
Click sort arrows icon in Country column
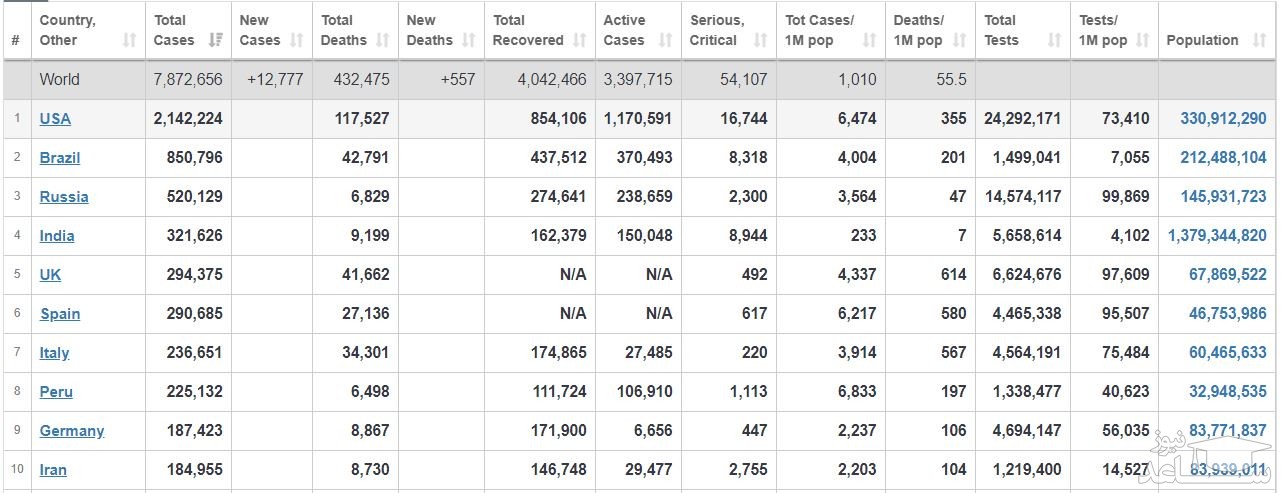[x=129, y=41]
